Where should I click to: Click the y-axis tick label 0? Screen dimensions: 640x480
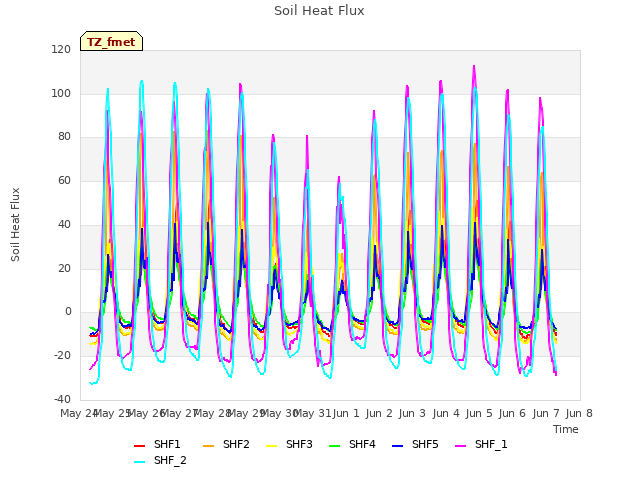68,312
